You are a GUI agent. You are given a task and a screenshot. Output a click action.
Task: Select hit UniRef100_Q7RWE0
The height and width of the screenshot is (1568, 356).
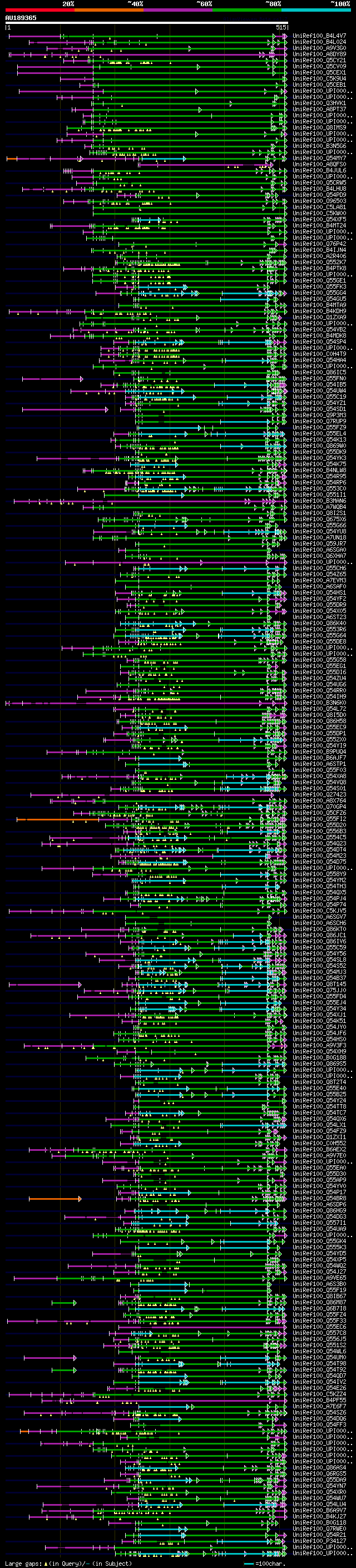click(x=319, y=1529)
